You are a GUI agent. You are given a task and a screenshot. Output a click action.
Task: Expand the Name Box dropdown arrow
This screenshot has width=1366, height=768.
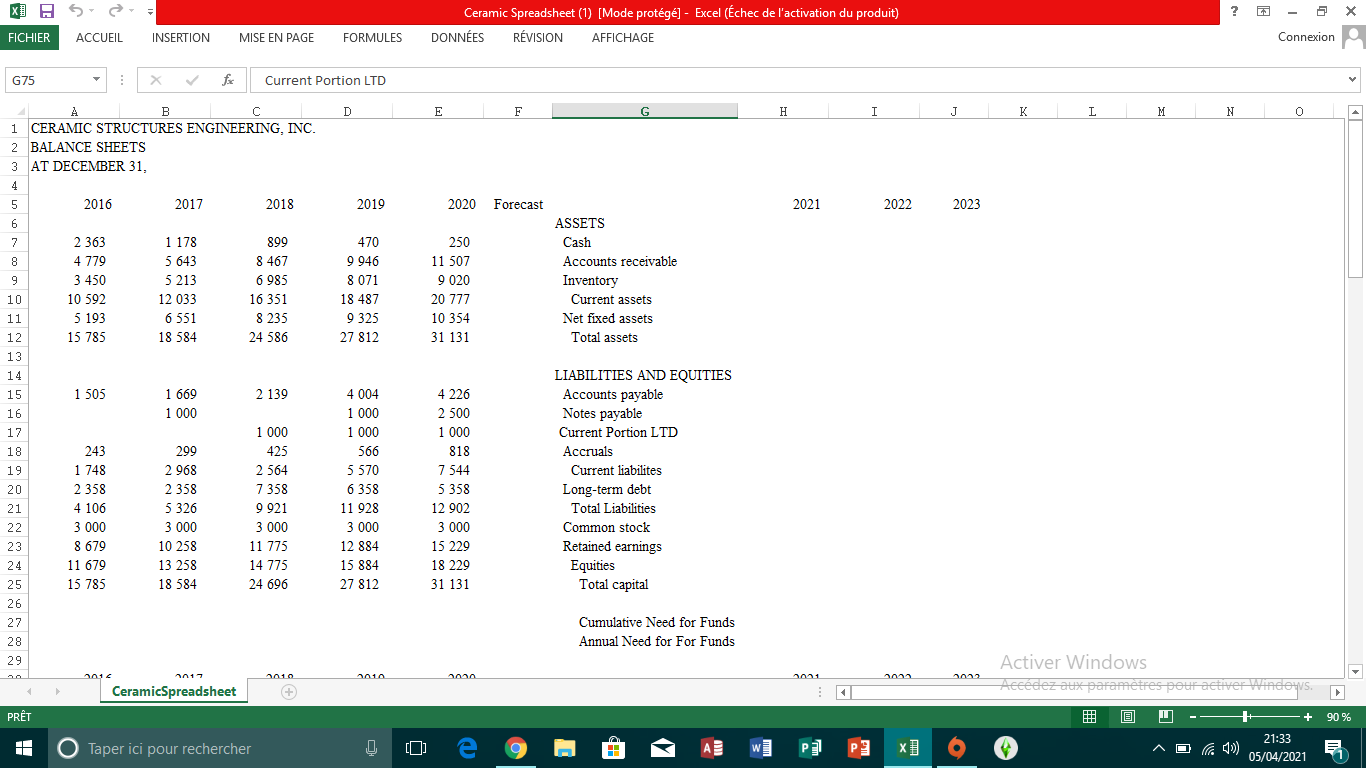97,80
